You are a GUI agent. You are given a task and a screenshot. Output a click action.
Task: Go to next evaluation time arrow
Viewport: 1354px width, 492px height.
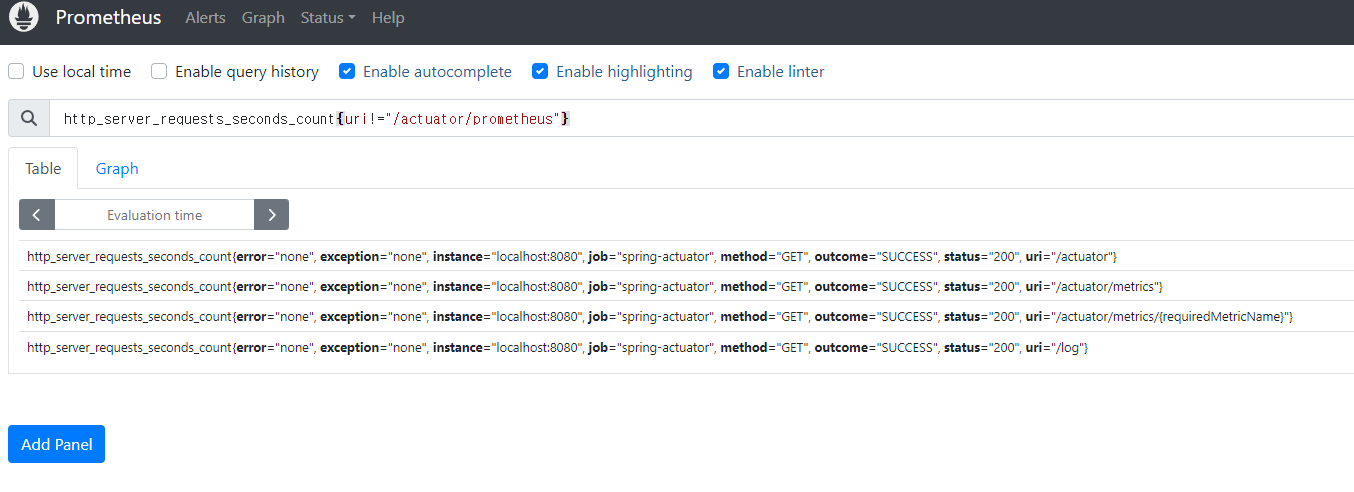click(x=271, y=215)
